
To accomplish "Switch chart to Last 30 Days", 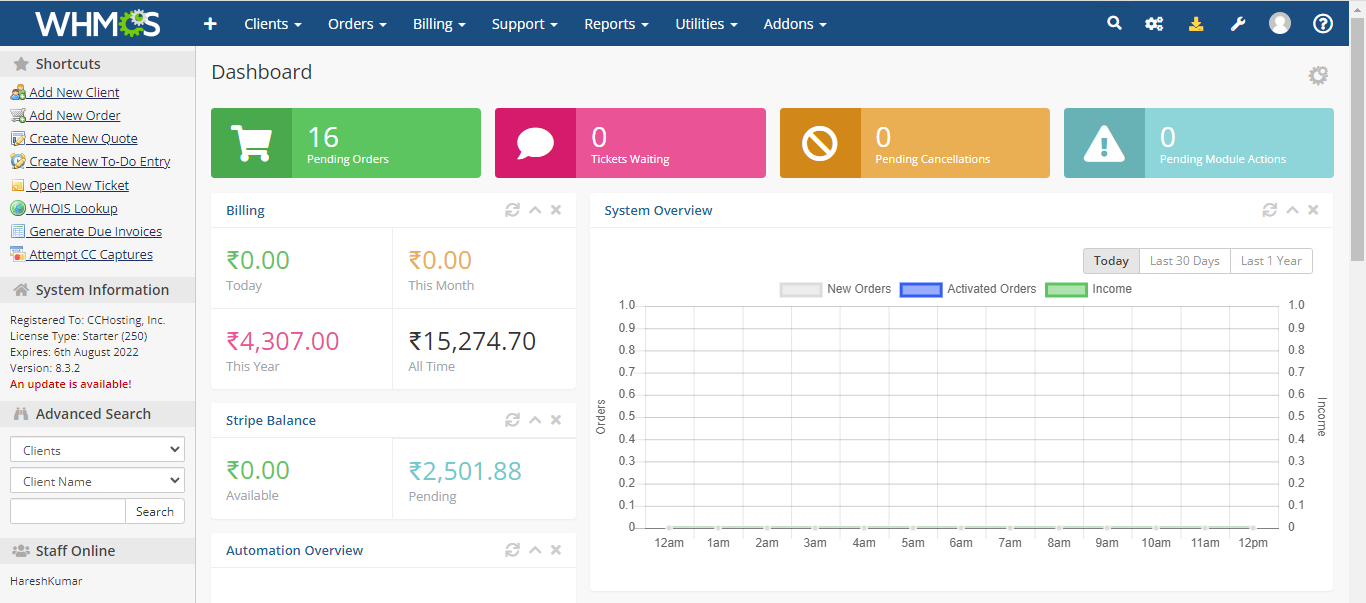I will (1184, 261).
